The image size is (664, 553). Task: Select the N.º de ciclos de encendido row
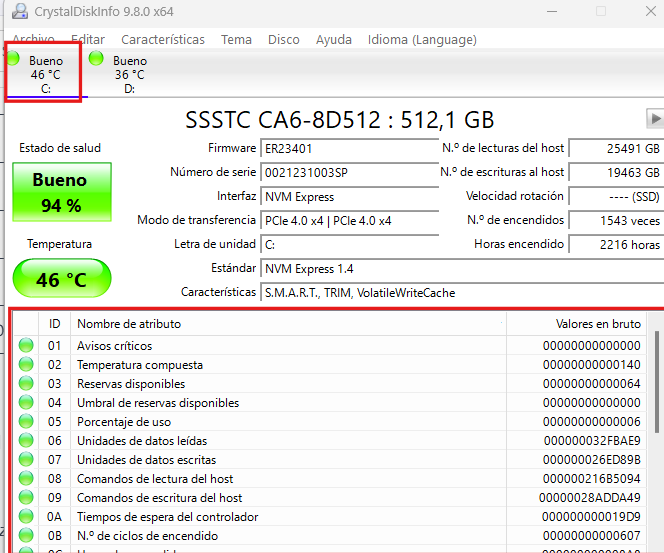click(329, 536)
